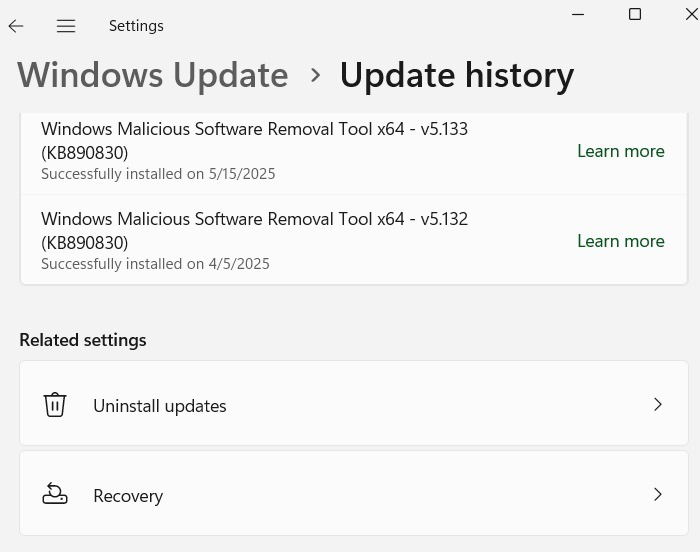Click the back arrow in Settings
Screen dimensions: 700x552
16,26
